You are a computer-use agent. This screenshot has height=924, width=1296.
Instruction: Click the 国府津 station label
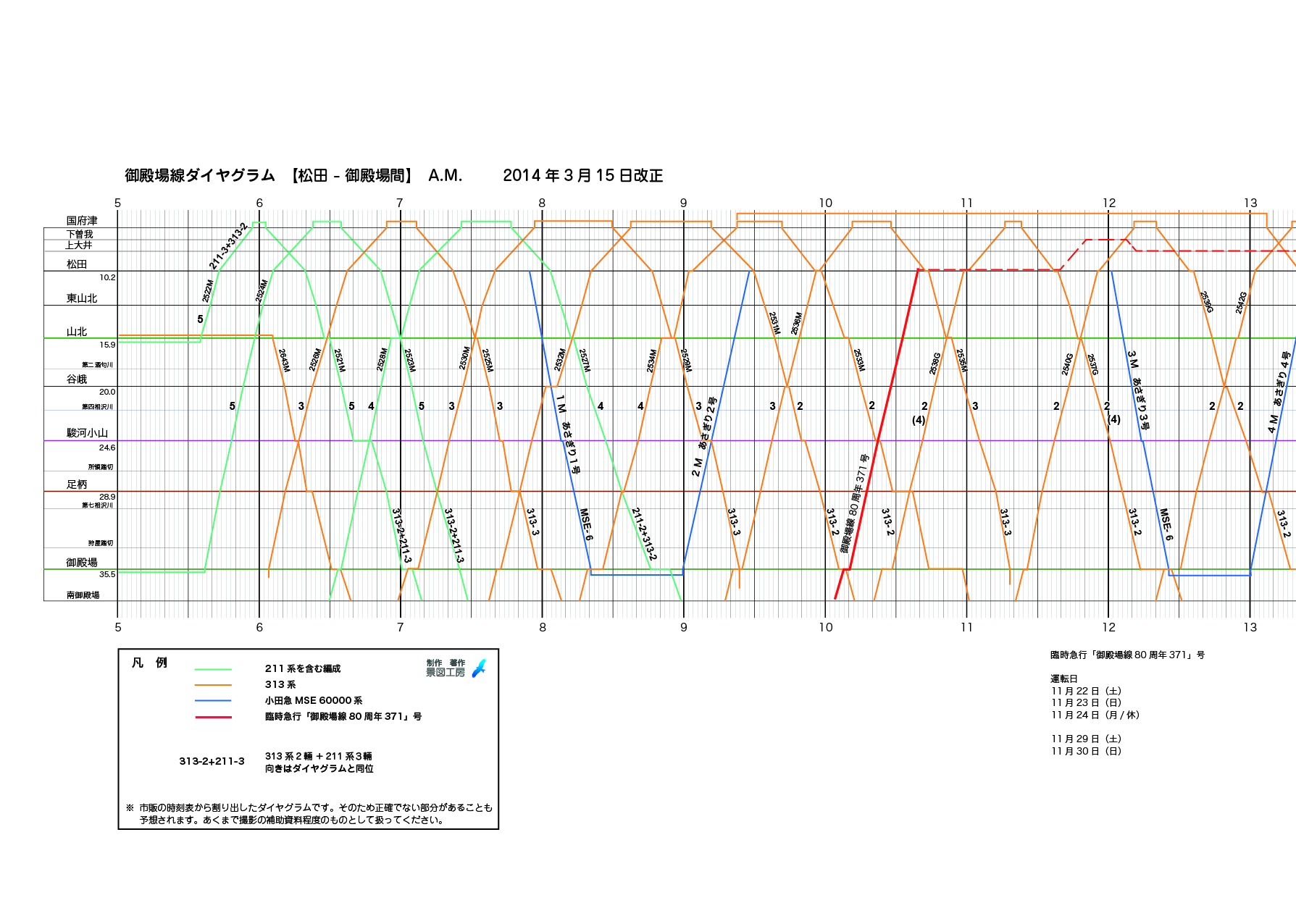pos(82,220)
